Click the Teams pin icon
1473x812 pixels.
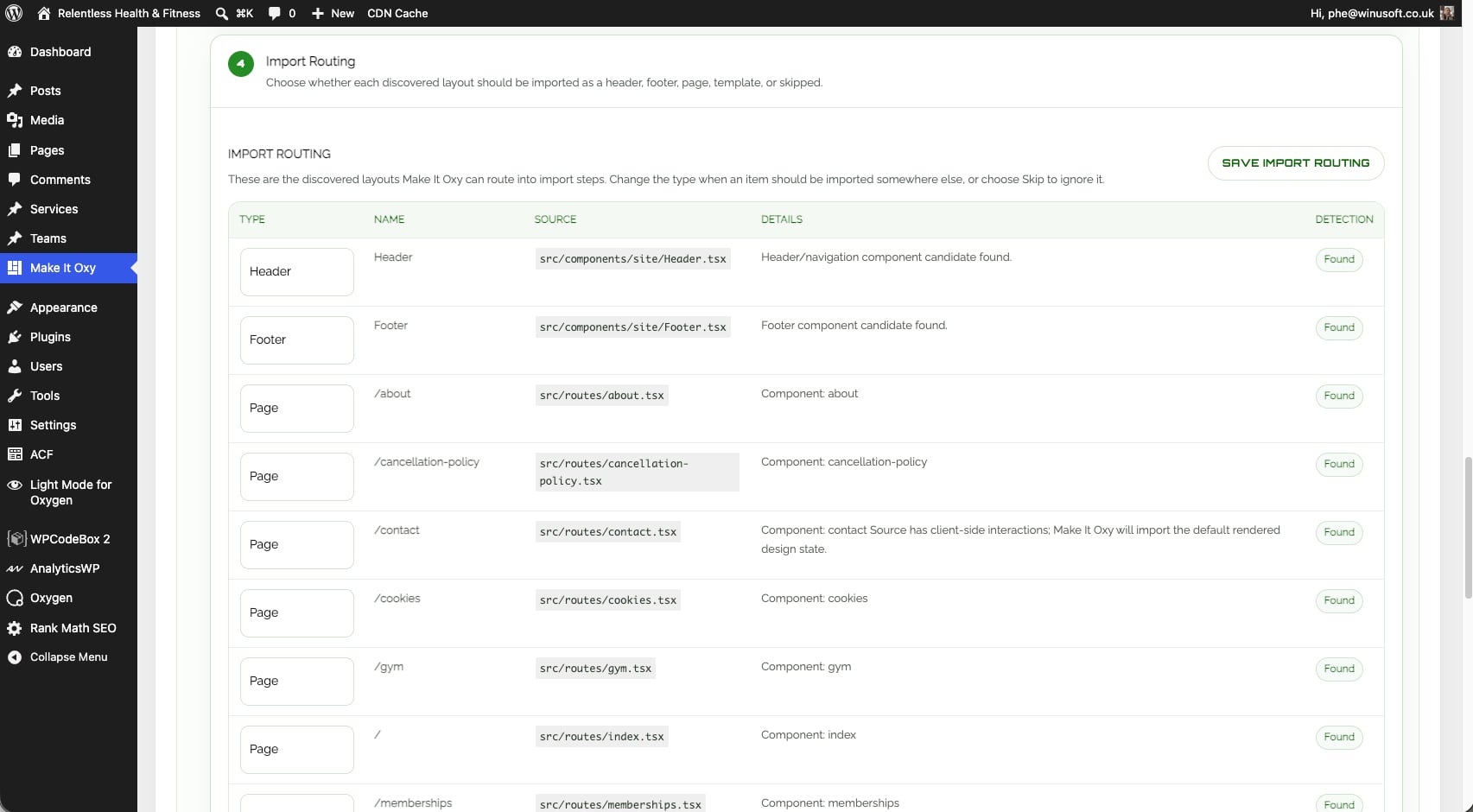tap(15, 238)
